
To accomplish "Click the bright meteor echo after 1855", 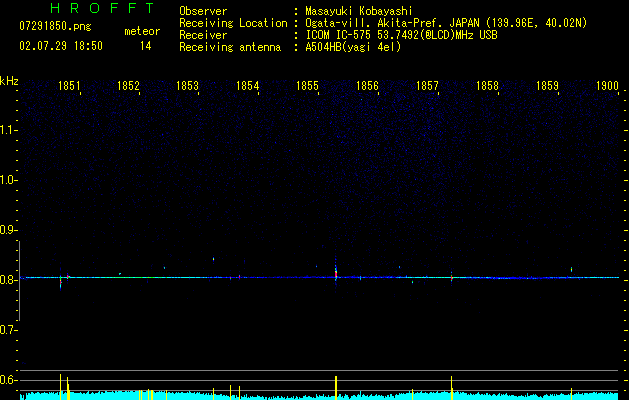I will [x=336, y=274].
